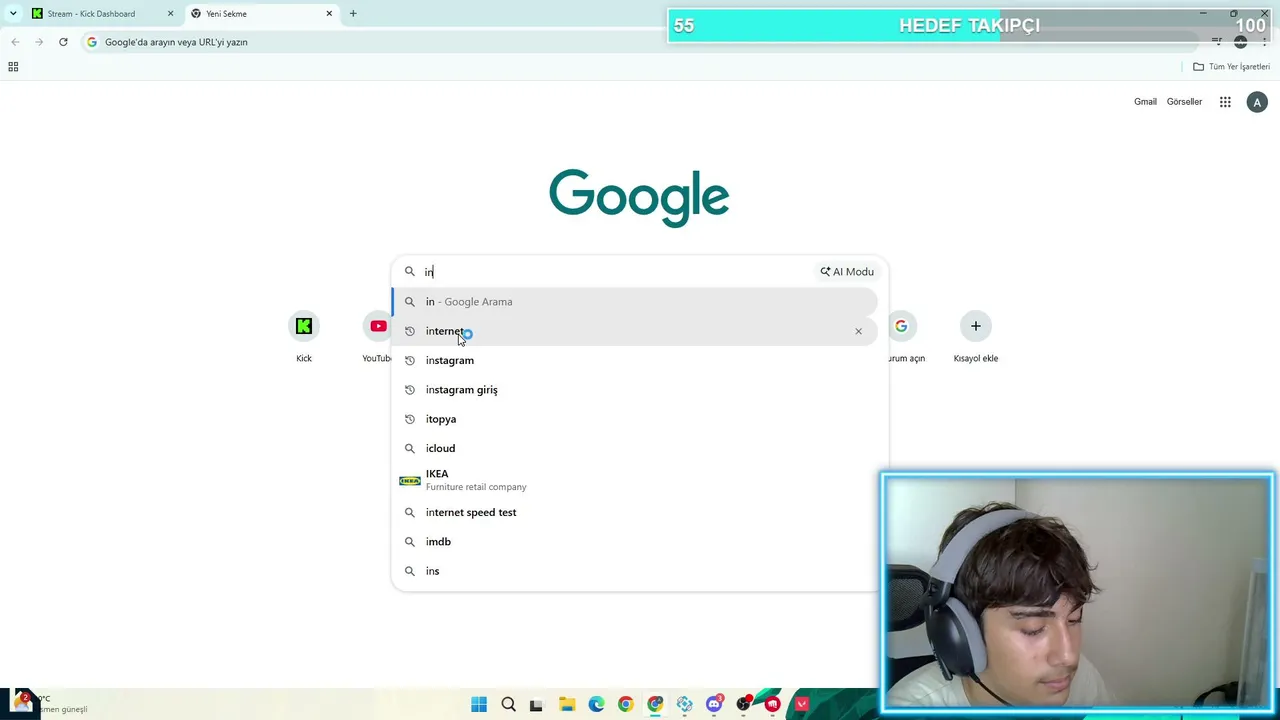This screenshot has height=720, width=1280.
Task: Open the Google account avatar menu
Action: [x=1257, y=102]
